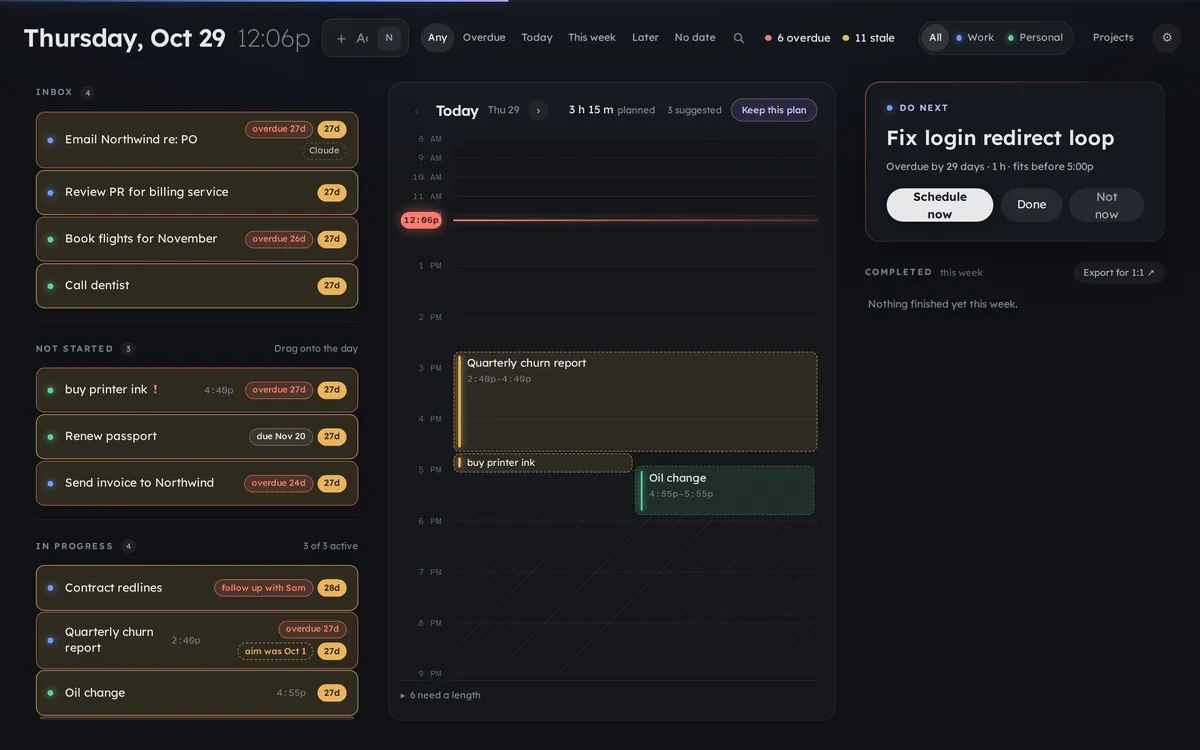Click 4:55p time on Oil change task
The image size is (1200, 750).
pos(291,693)
